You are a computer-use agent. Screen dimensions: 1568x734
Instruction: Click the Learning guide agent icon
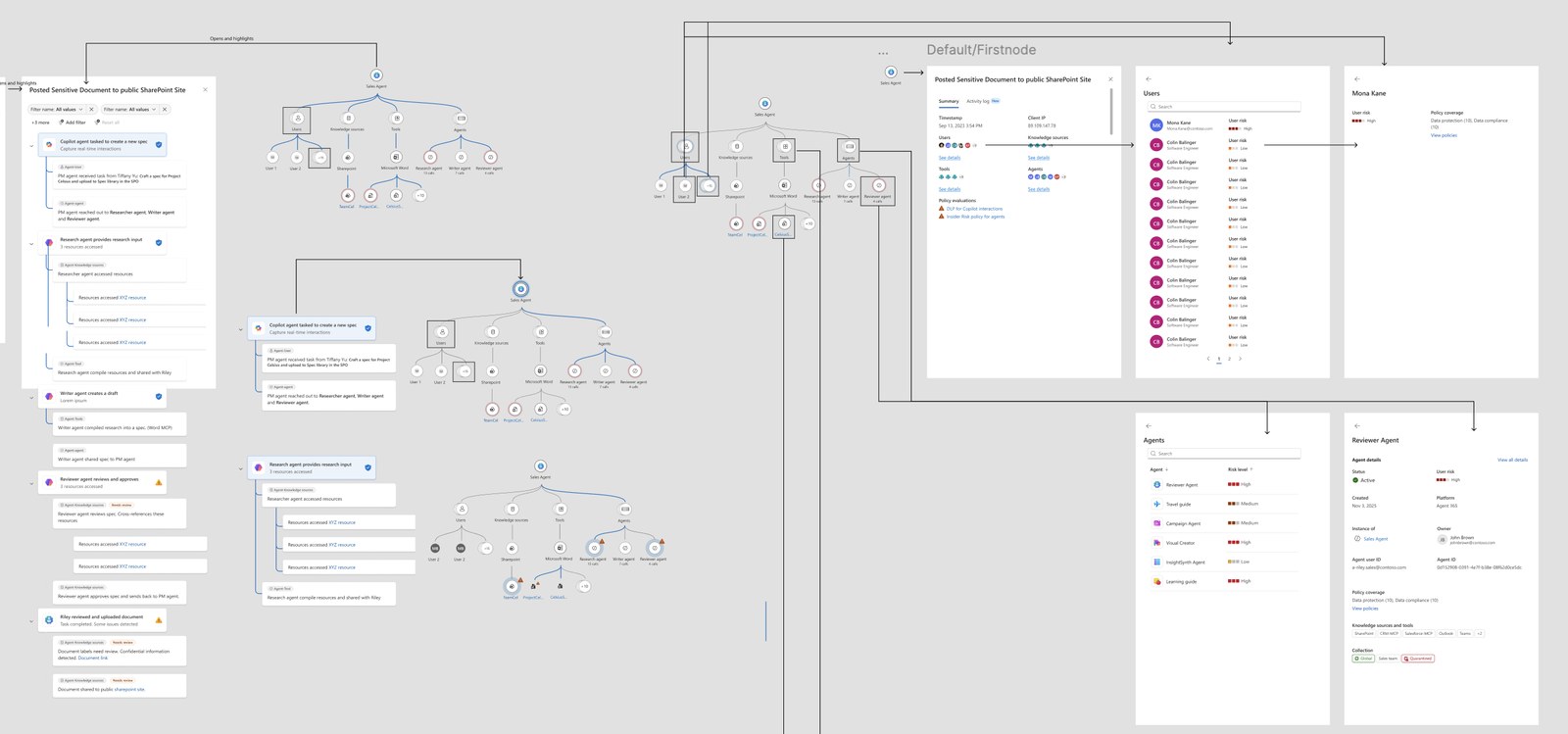1156,581
